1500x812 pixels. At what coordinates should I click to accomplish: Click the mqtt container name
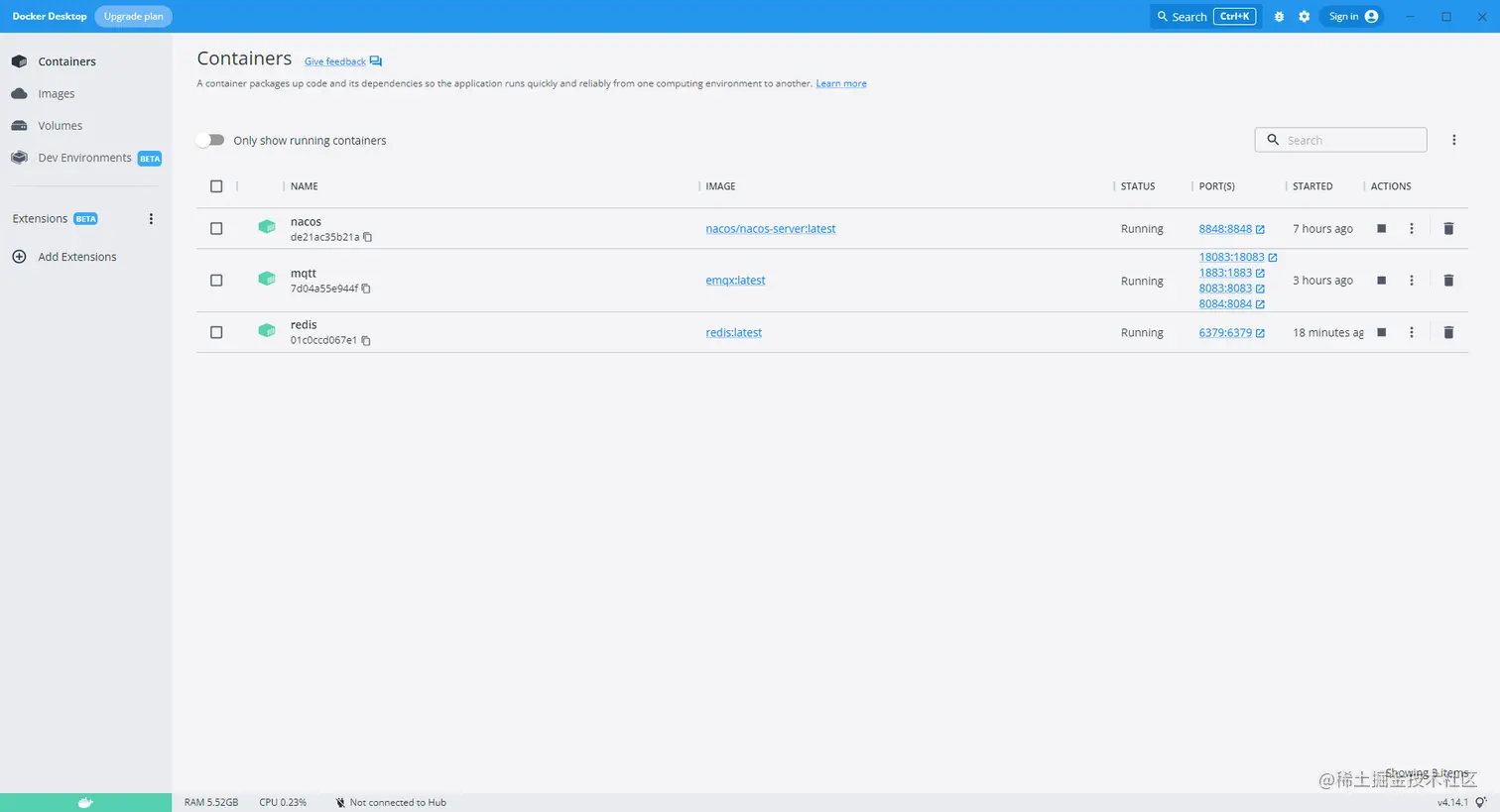304,274
